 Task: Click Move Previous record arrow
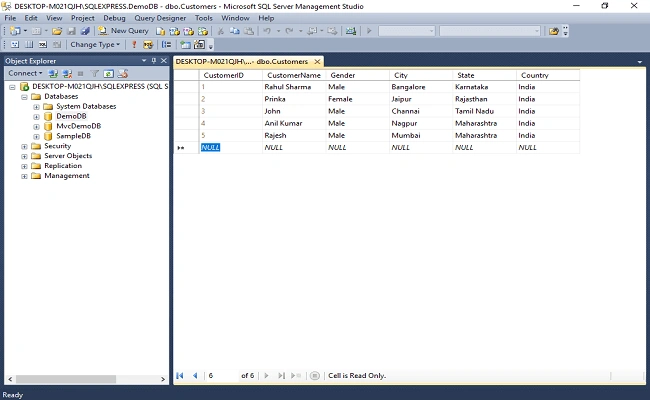tap(195, 376)
